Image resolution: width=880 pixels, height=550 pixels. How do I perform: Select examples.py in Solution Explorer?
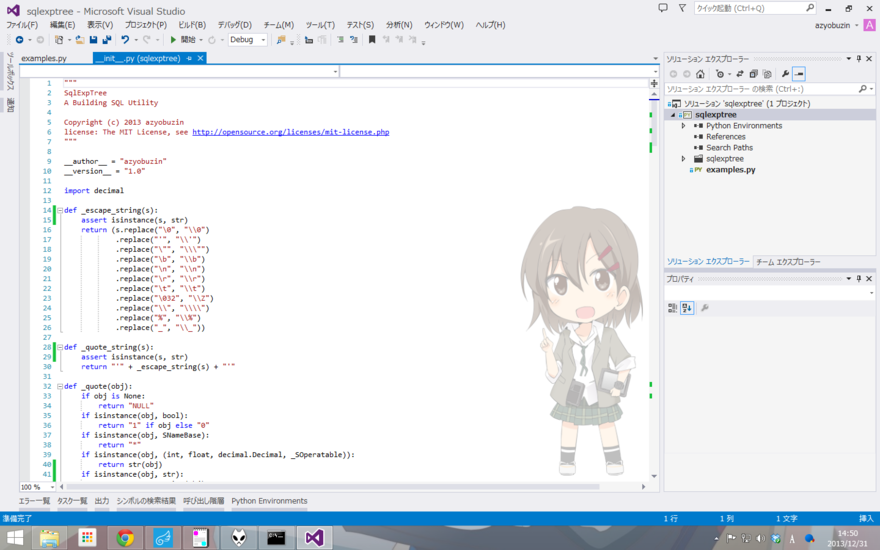(x=730, y=170)
